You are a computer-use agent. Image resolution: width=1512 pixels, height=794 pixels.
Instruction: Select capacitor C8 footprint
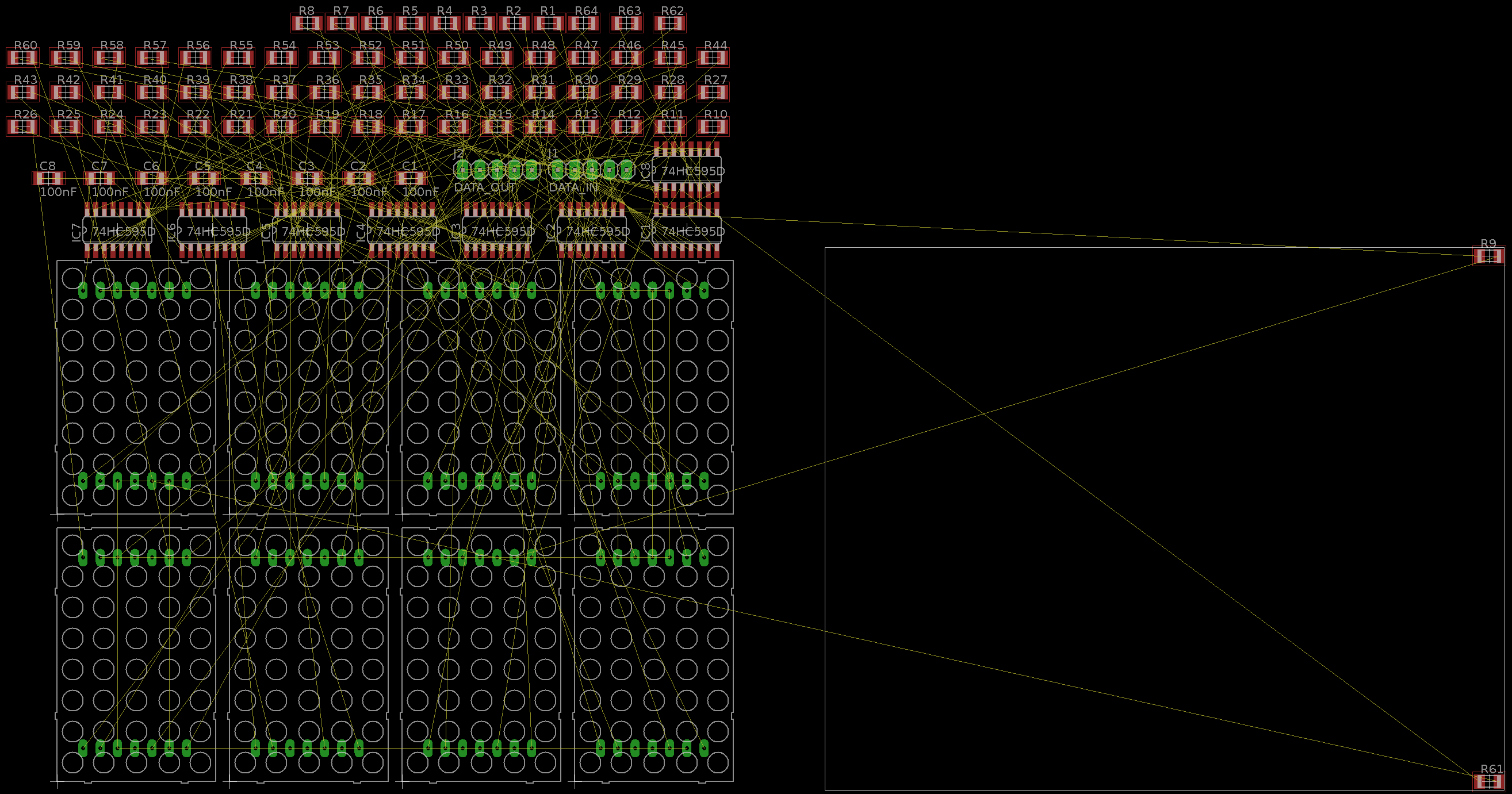pyautogui.click(x=48, y=178)
